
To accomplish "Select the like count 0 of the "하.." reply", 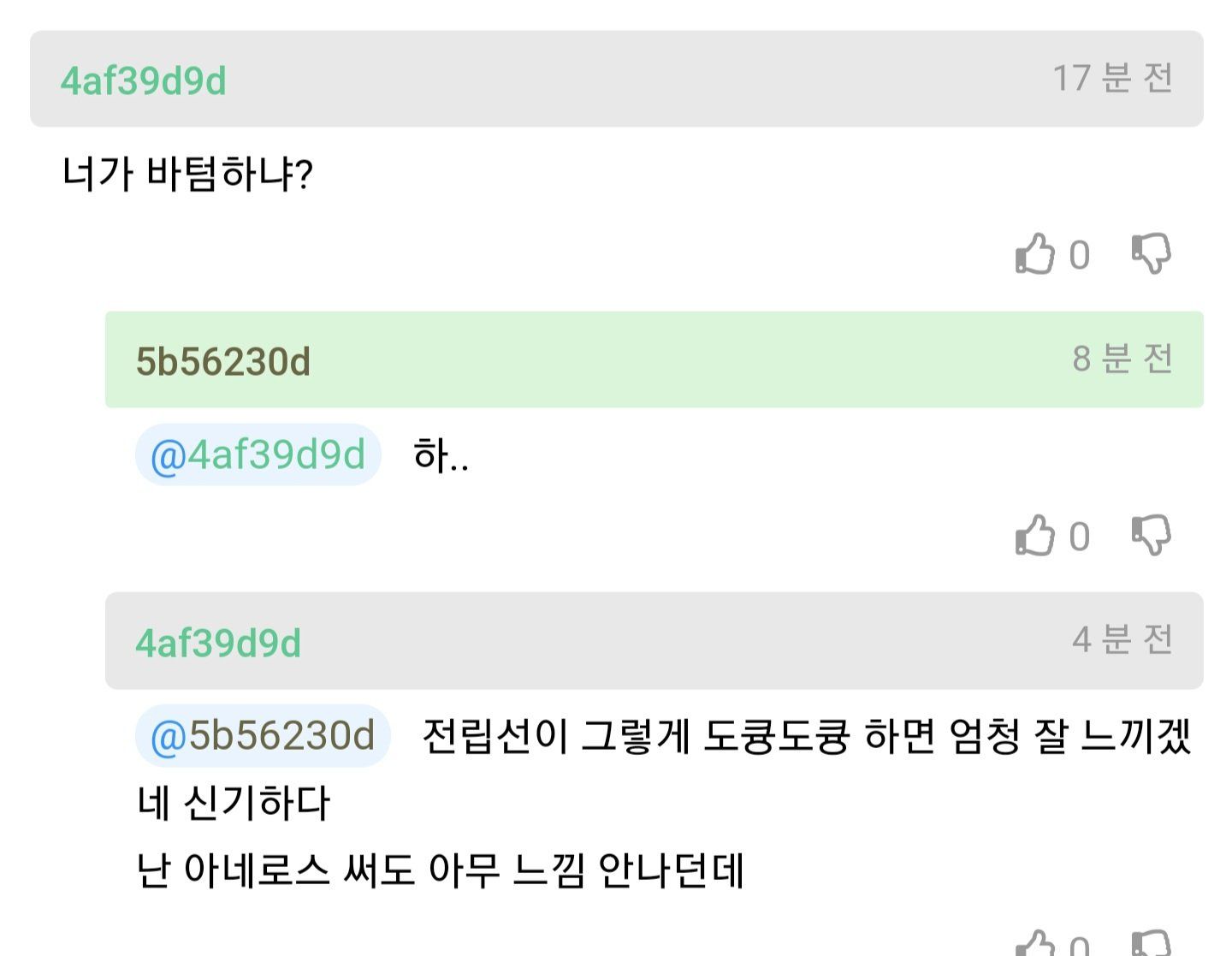I will coord(1080,537).
